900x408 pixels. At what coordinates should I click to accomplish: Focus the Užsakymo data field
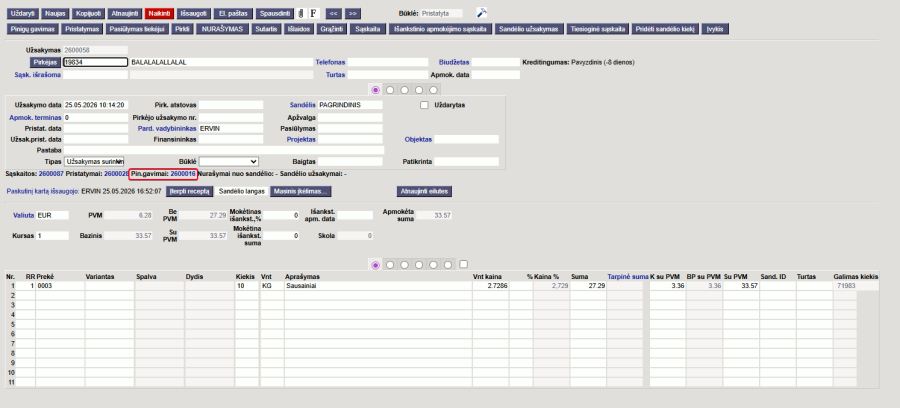click(96, 105)
